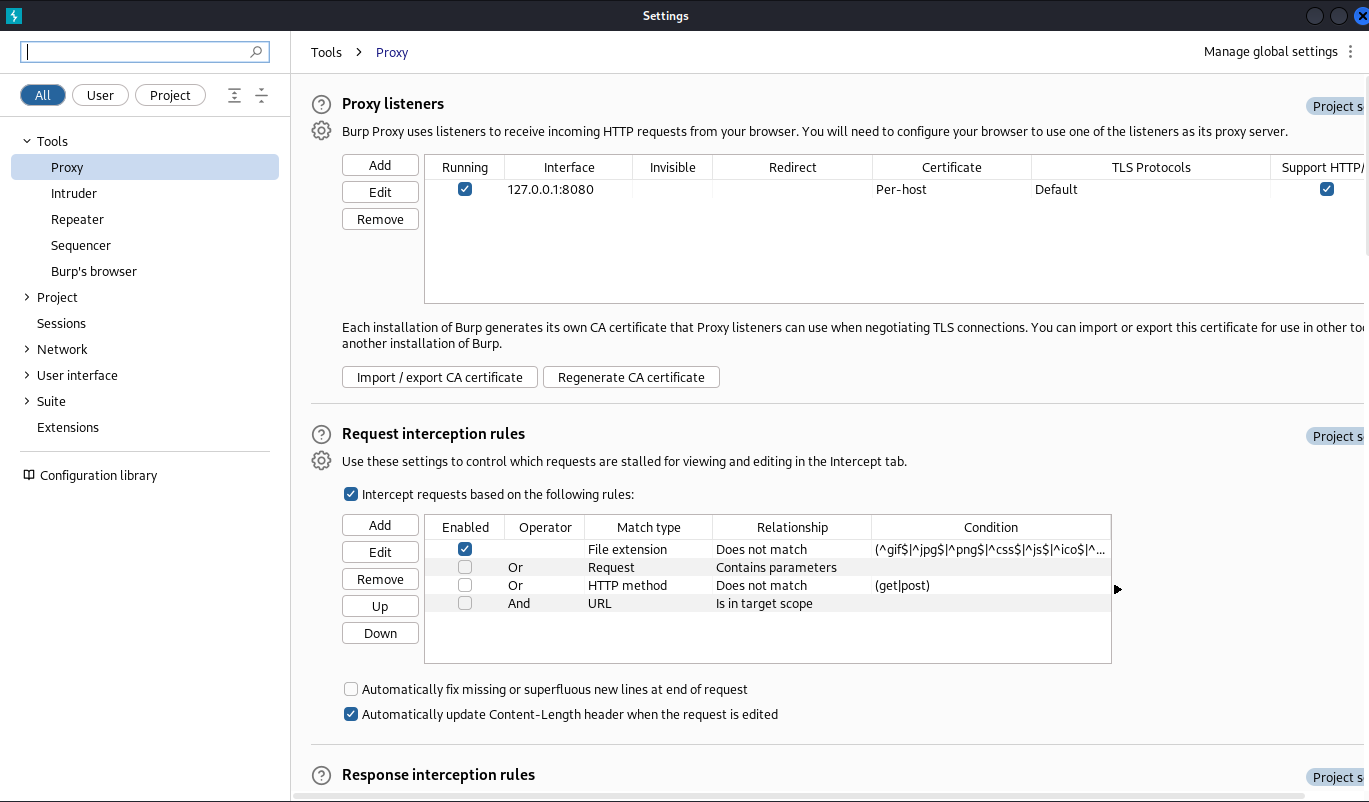Click the Proxy listeners help question-mark icon
Viewport: 1369px width, 802px height.
(321, 104)
